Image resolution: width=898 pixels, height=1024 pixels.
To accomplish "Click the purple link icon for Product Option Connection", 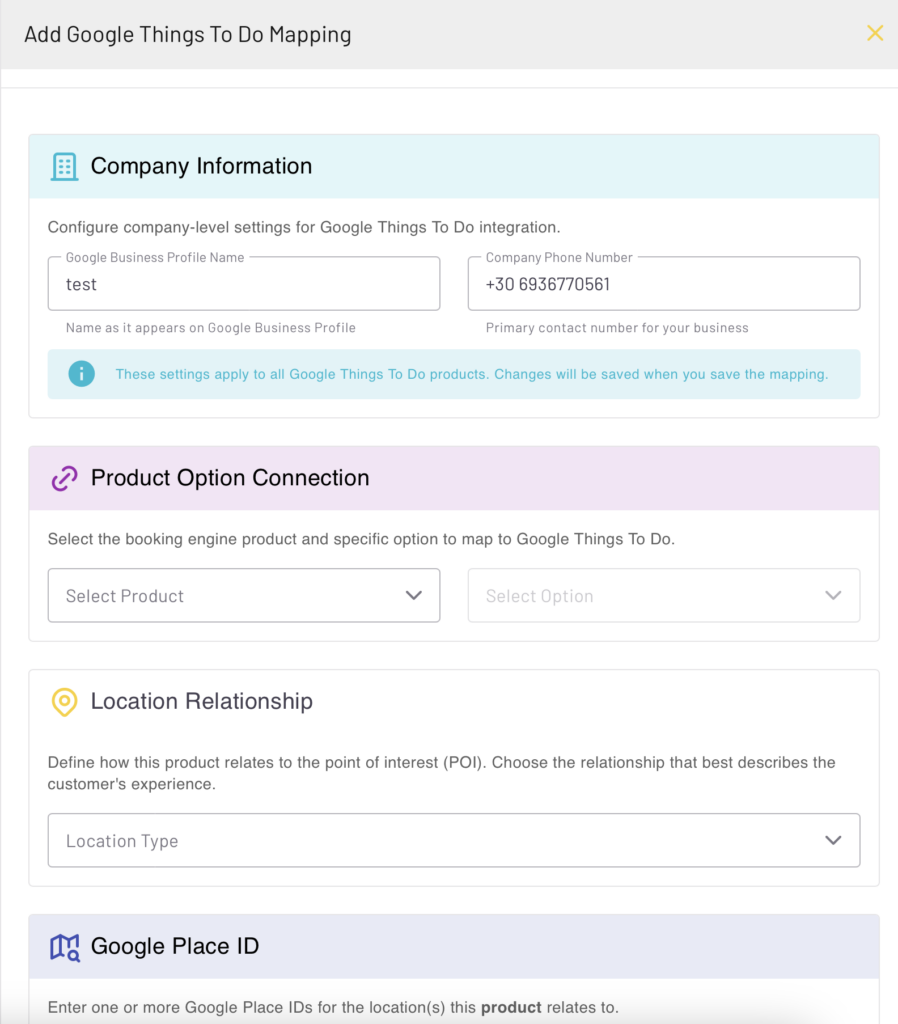I will pyautogui.click(x=64, y=478).
